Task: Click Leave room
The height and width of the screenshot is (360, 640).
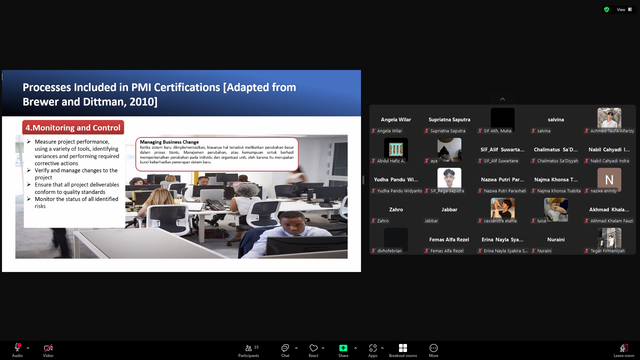Action: (x=624, y=350)
